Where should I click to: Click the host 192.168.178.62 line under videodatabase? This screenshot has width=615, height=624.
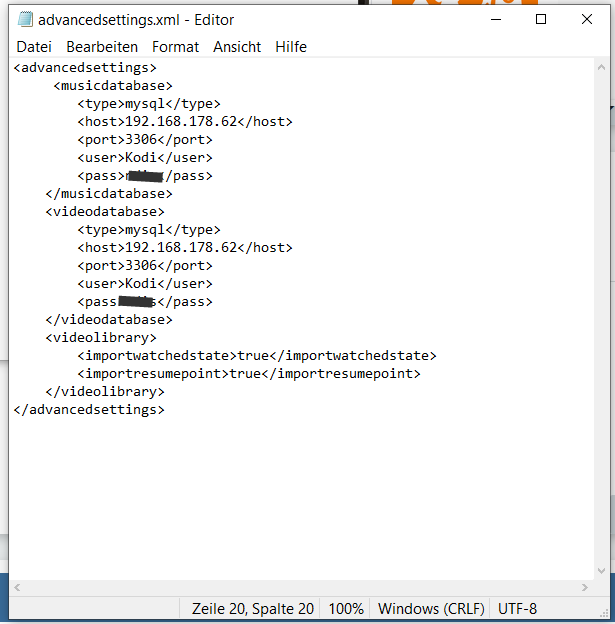tap(185, 248)
